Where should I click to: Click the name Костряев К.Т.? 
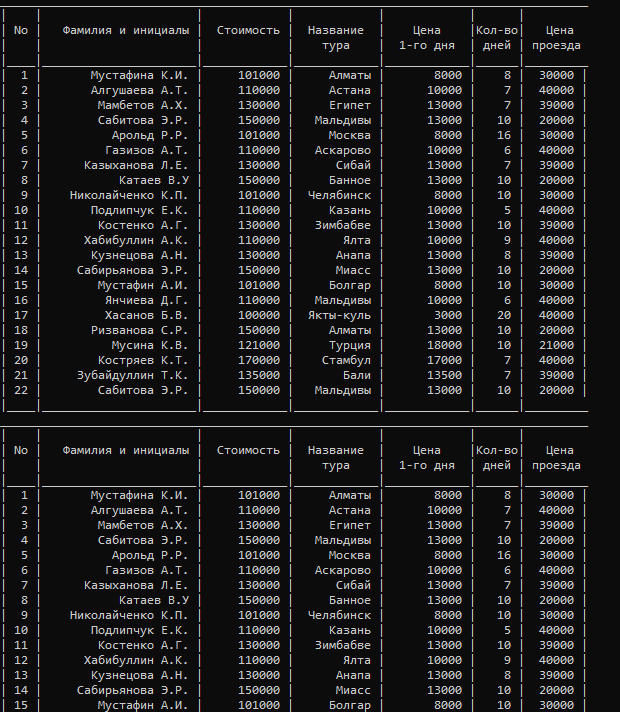coord(143,360)
